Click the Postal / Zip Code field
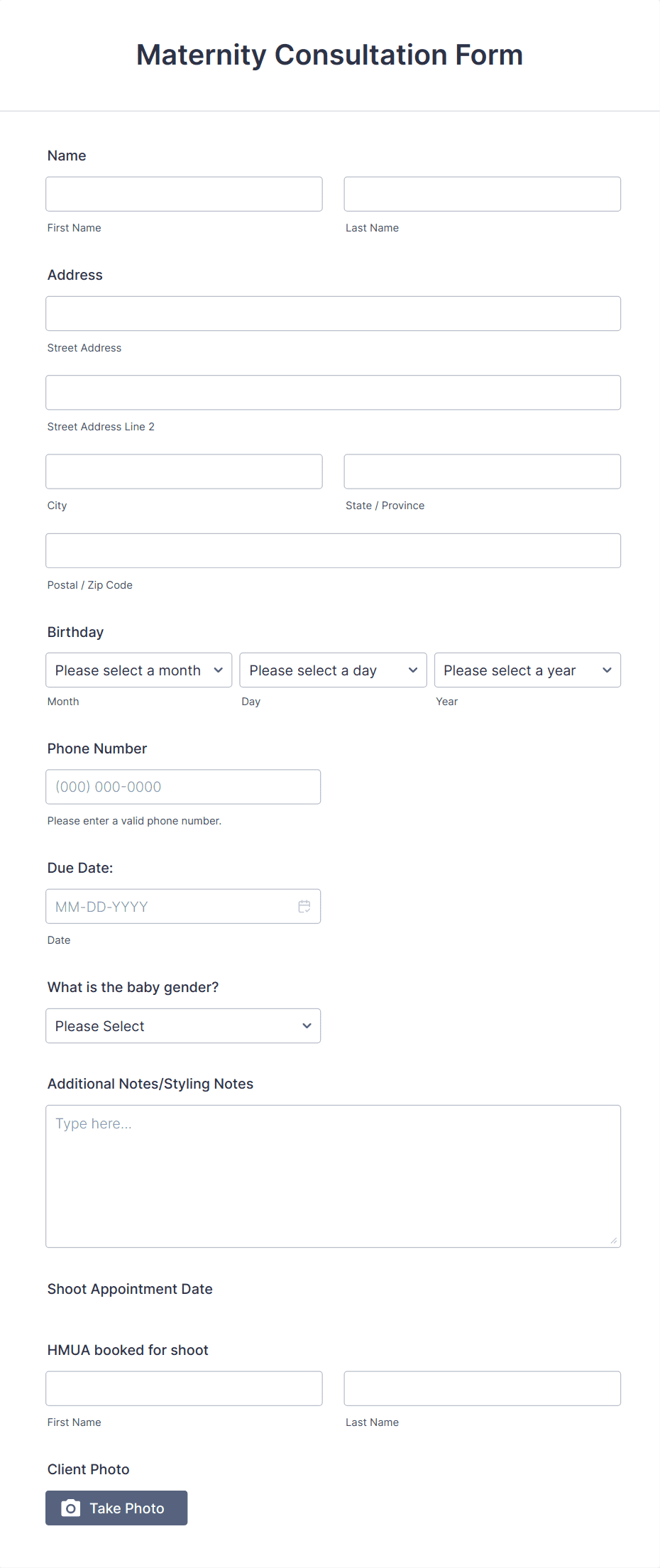 point(333,550)
